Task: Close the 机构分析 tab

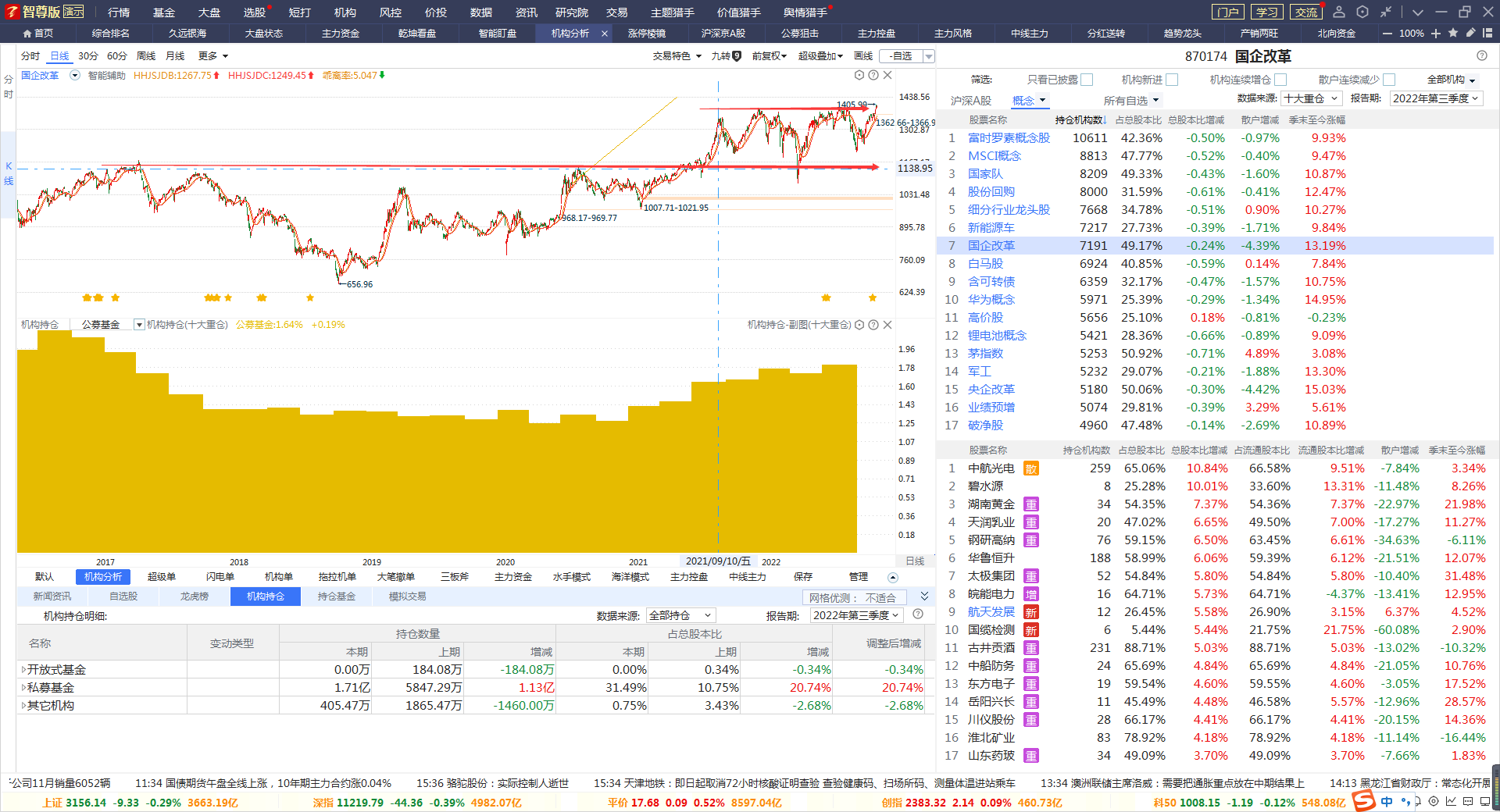Action: pos(605,34)
